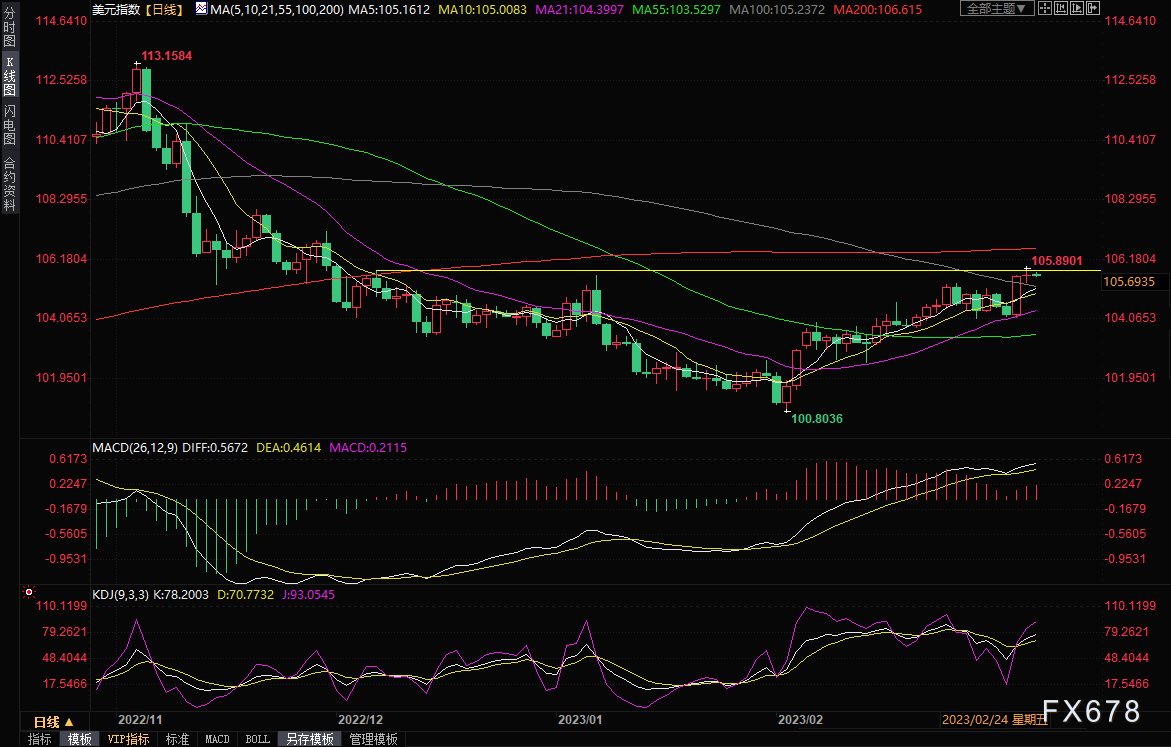Viewport: 1171px width, 747px height.
Task: Click the 2023/02 time axis label
Action: [x=800, y=719]
